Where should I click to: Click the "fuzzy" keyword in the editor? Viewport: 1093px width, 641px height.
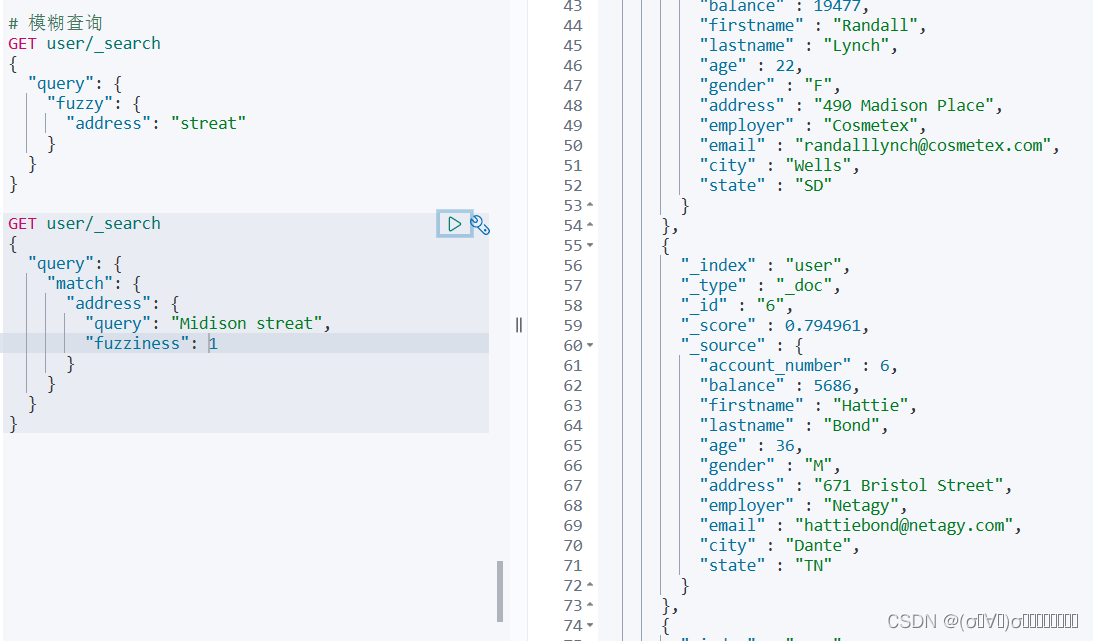(x=79, y=103)
